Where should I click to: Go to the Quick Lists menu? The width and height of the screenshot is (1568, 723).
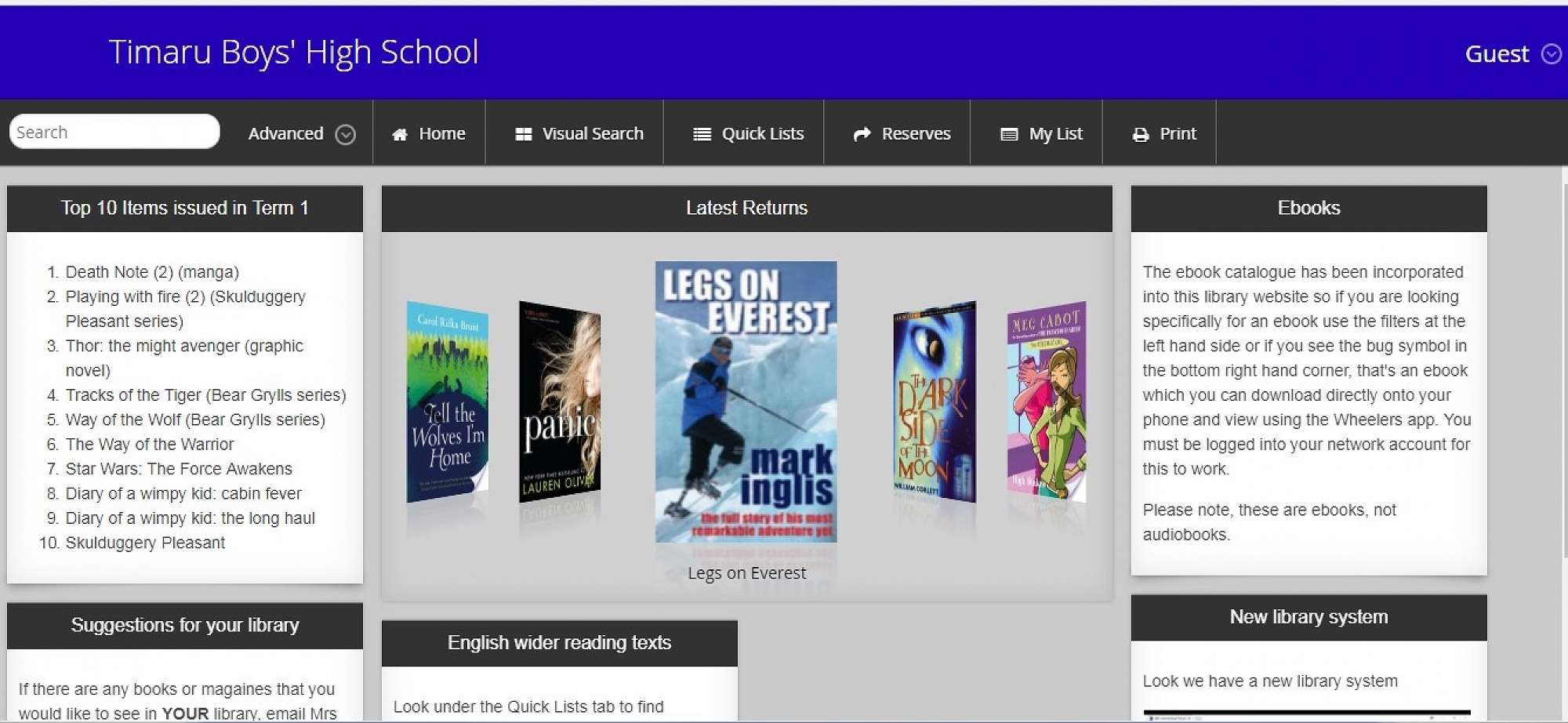point(762,133)
